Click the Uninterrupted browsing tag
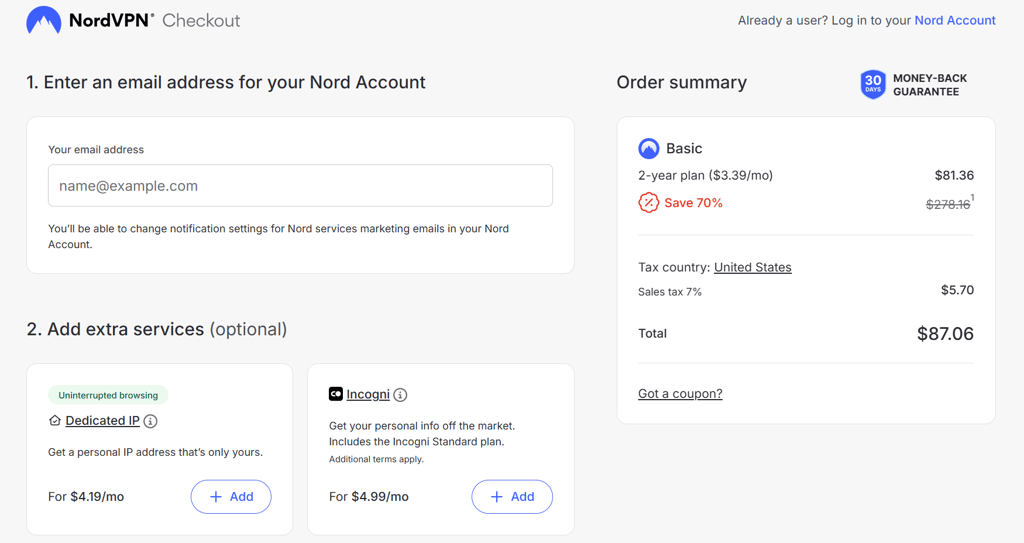Viewport: 1024px width, 543px height. pos(108,395)
